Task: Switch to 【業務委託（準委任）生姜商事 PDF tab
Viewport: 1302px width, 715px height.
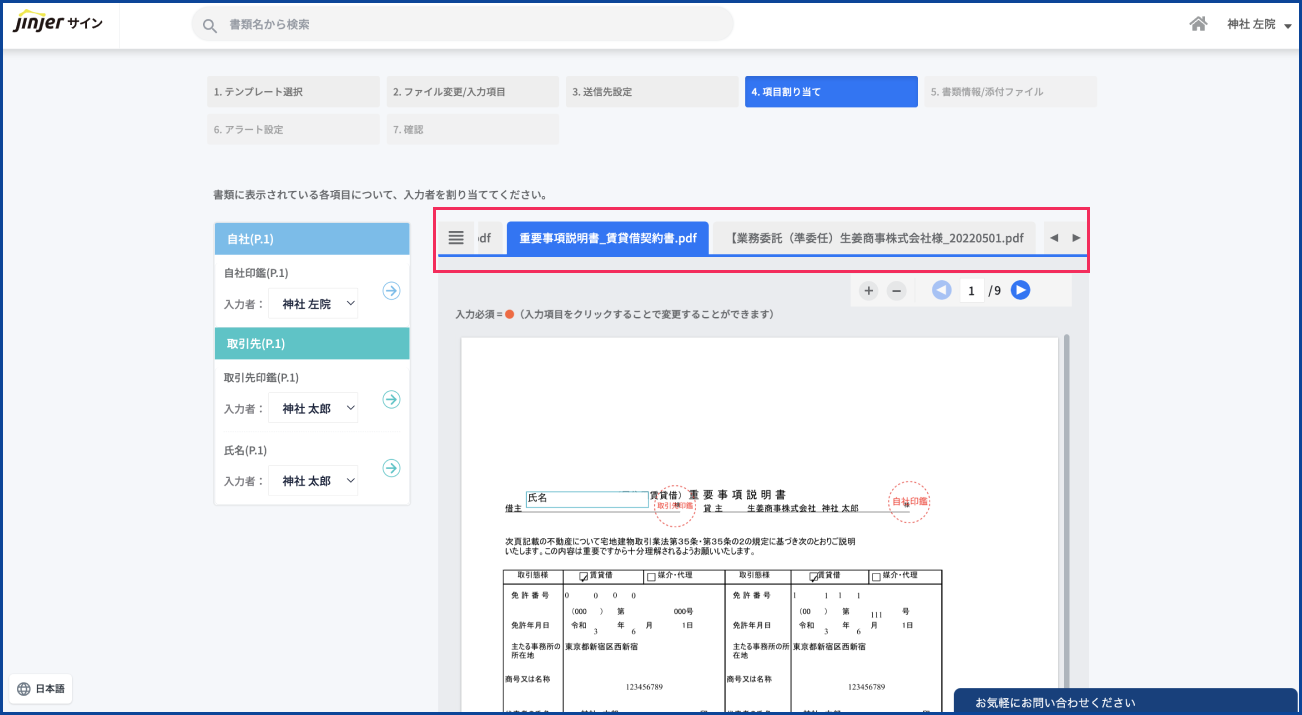Action: pyautogui.click(x=875, y=239)
